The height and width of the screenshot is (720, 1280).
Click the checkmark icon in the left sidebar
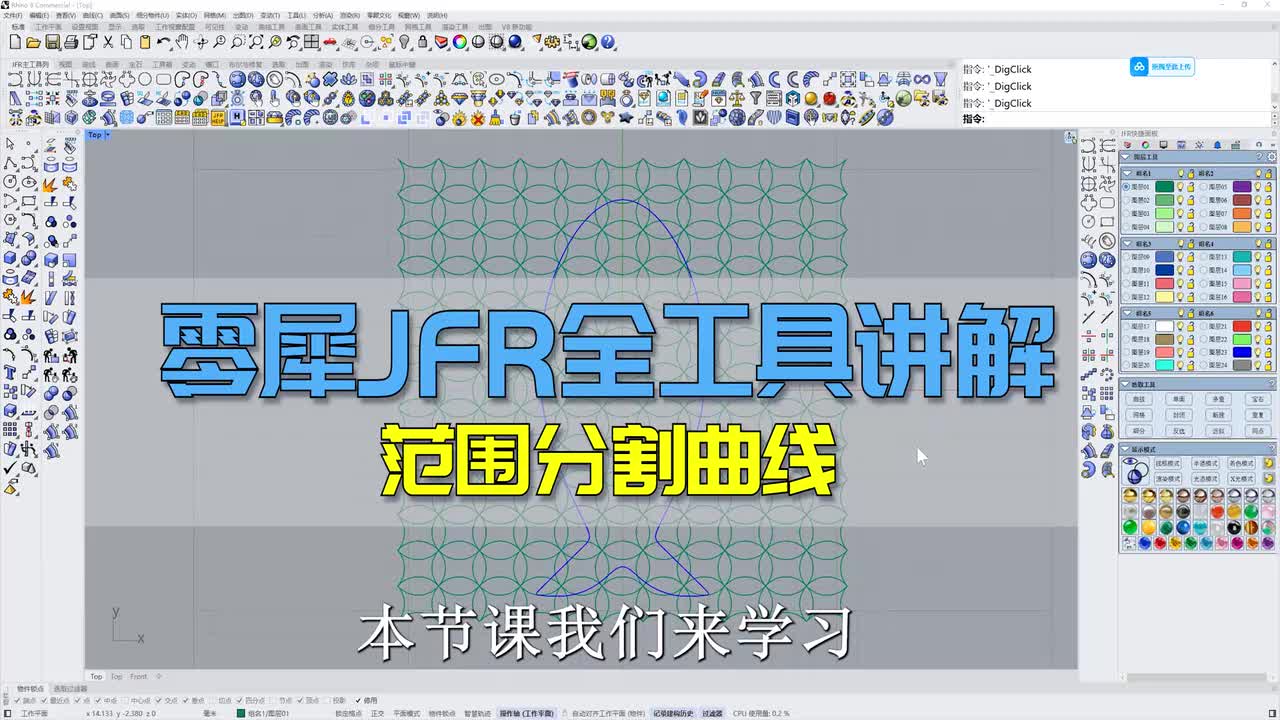click(10, 468)
